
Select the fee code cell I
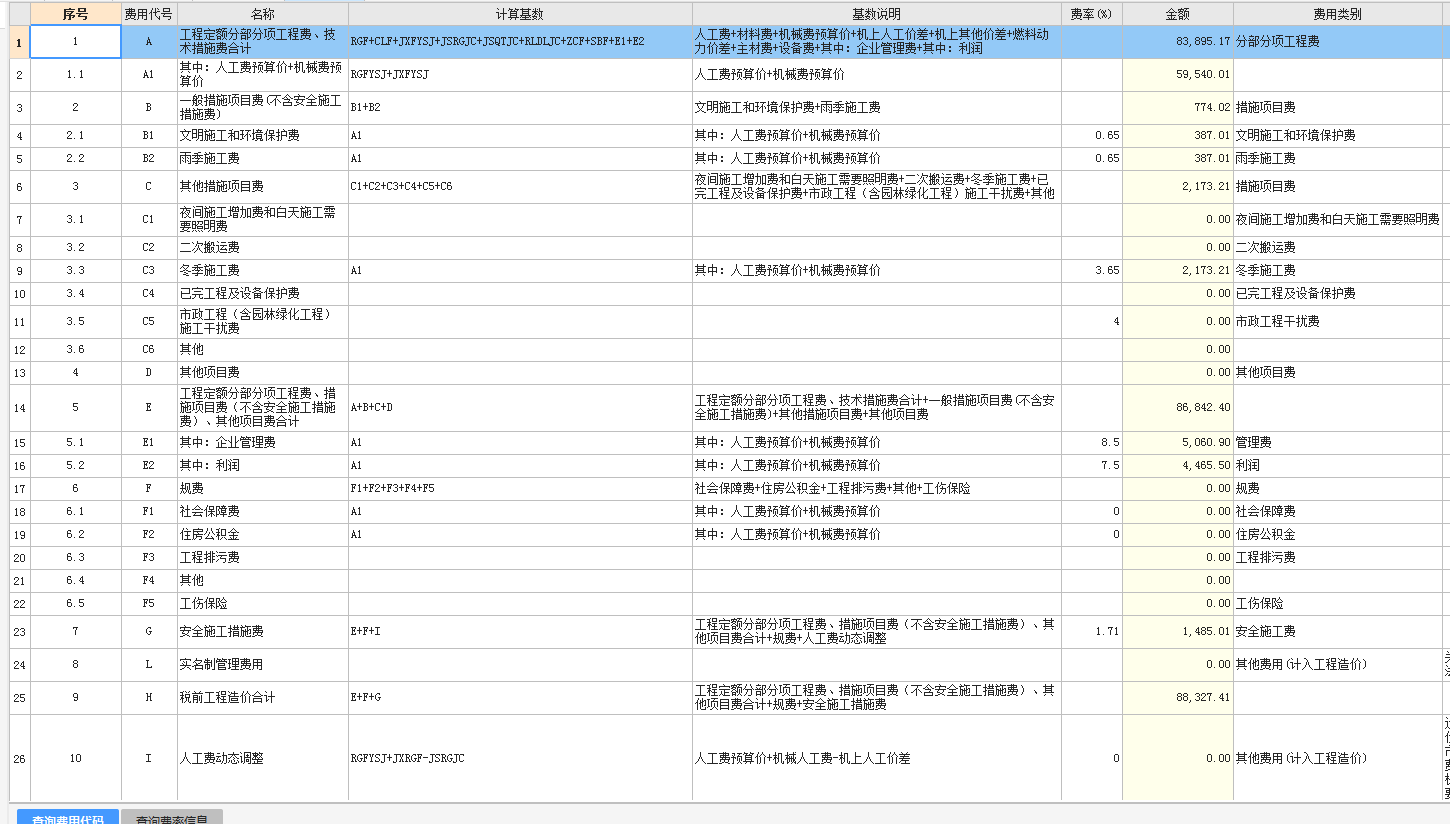pos(149,758)
